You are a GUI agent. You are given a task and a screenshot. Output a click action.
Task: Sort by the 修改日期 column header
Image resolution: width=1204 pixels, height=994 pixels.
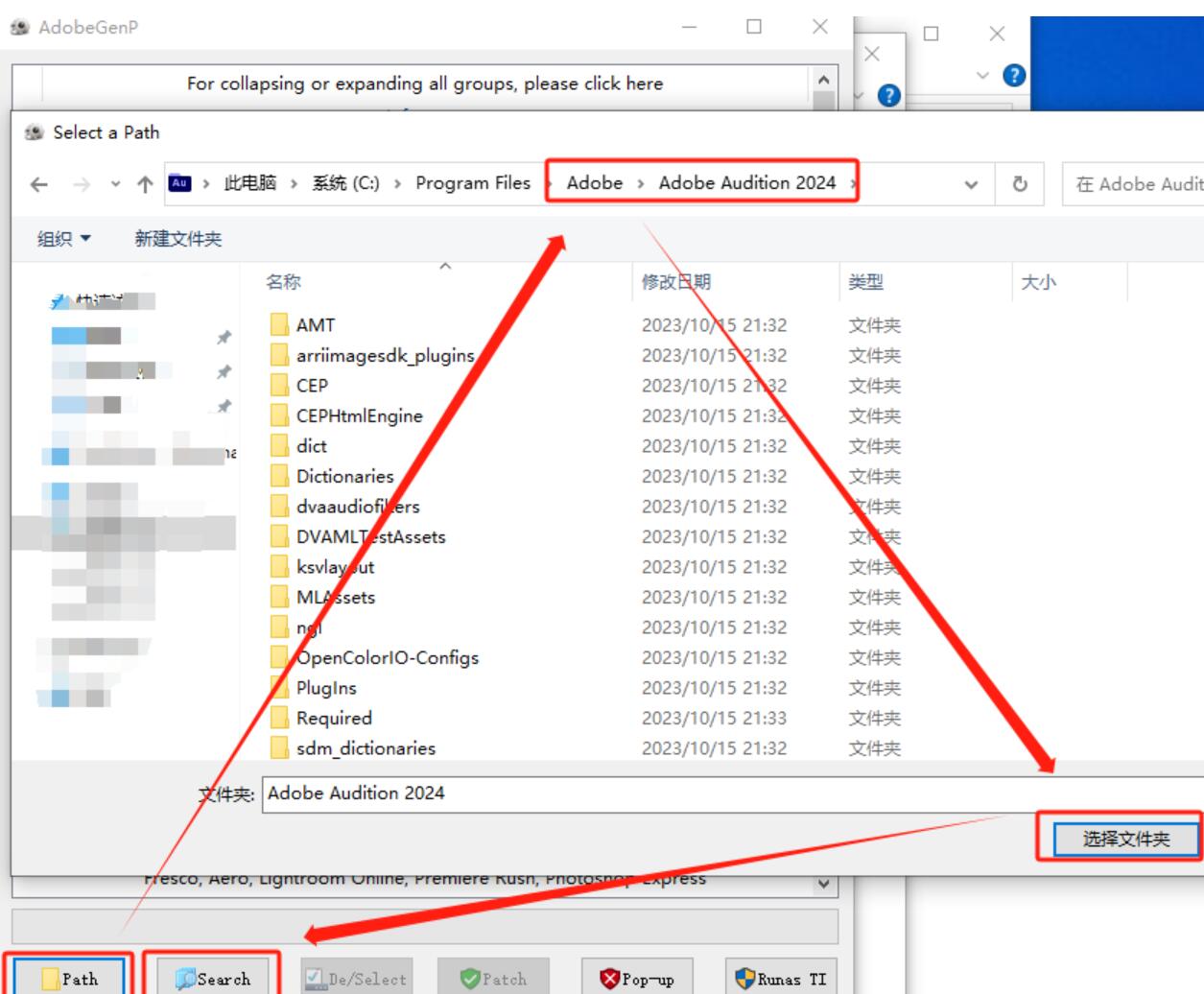676,282
